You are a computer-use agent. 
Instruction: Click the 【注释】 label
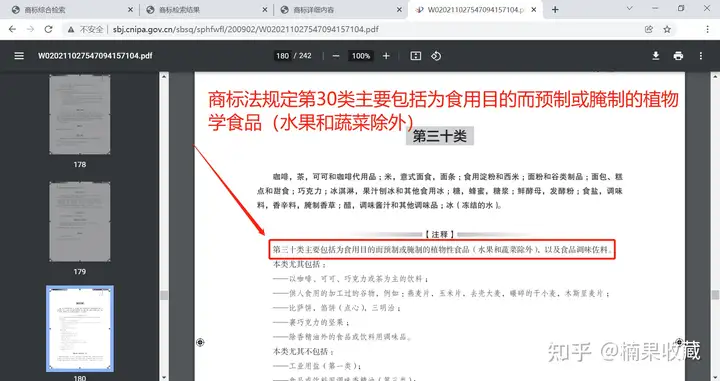pos(439,235)
